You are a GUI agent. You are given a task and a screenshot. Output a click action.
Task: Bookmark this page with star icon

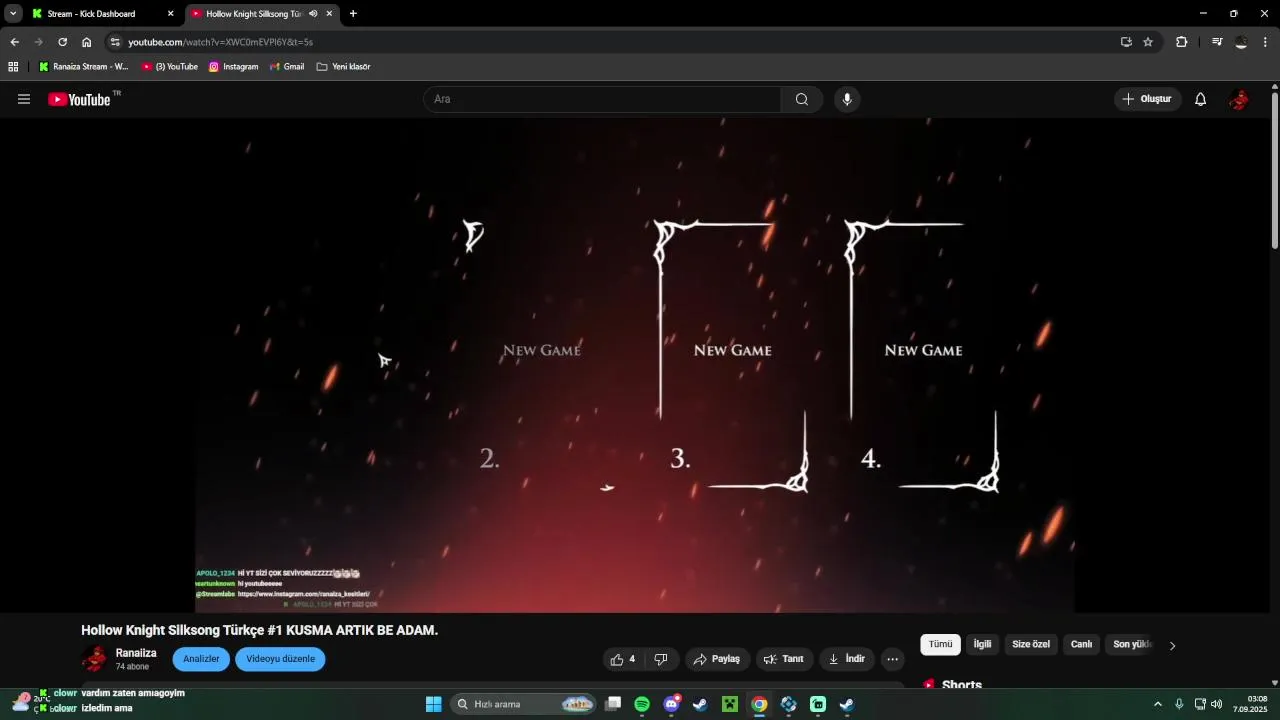click(1148, 42)
